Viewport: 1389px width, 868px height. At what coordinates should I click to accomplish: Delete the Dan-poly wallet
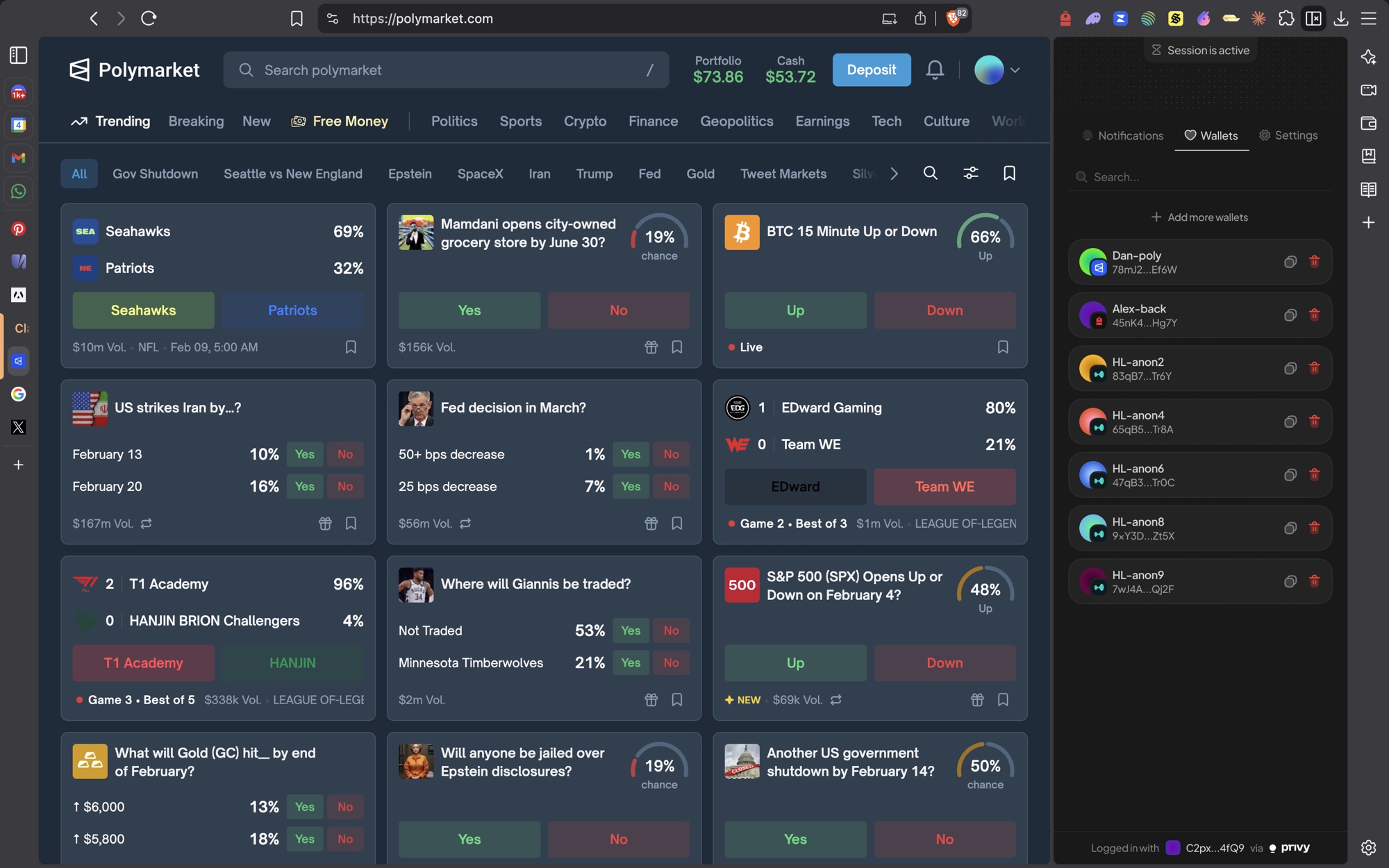pos(1314,261)
